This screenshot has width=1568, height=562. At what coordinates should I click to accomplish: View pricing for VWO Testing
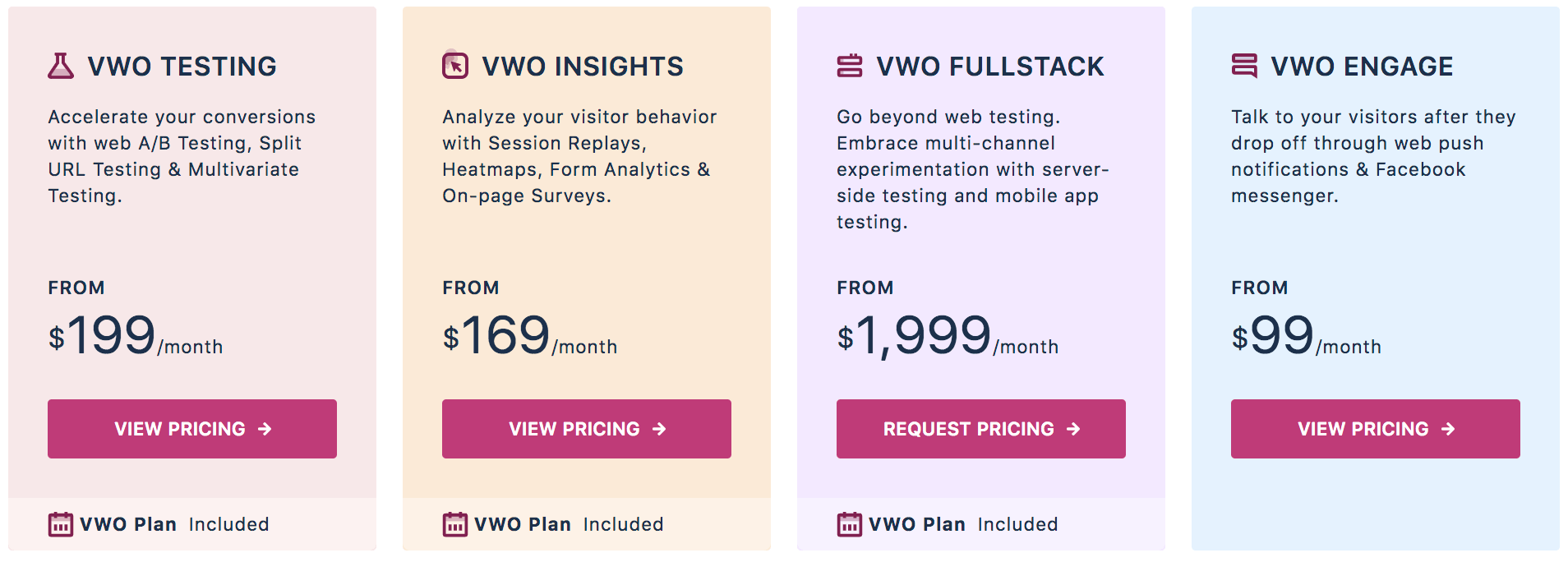point(192,429)
